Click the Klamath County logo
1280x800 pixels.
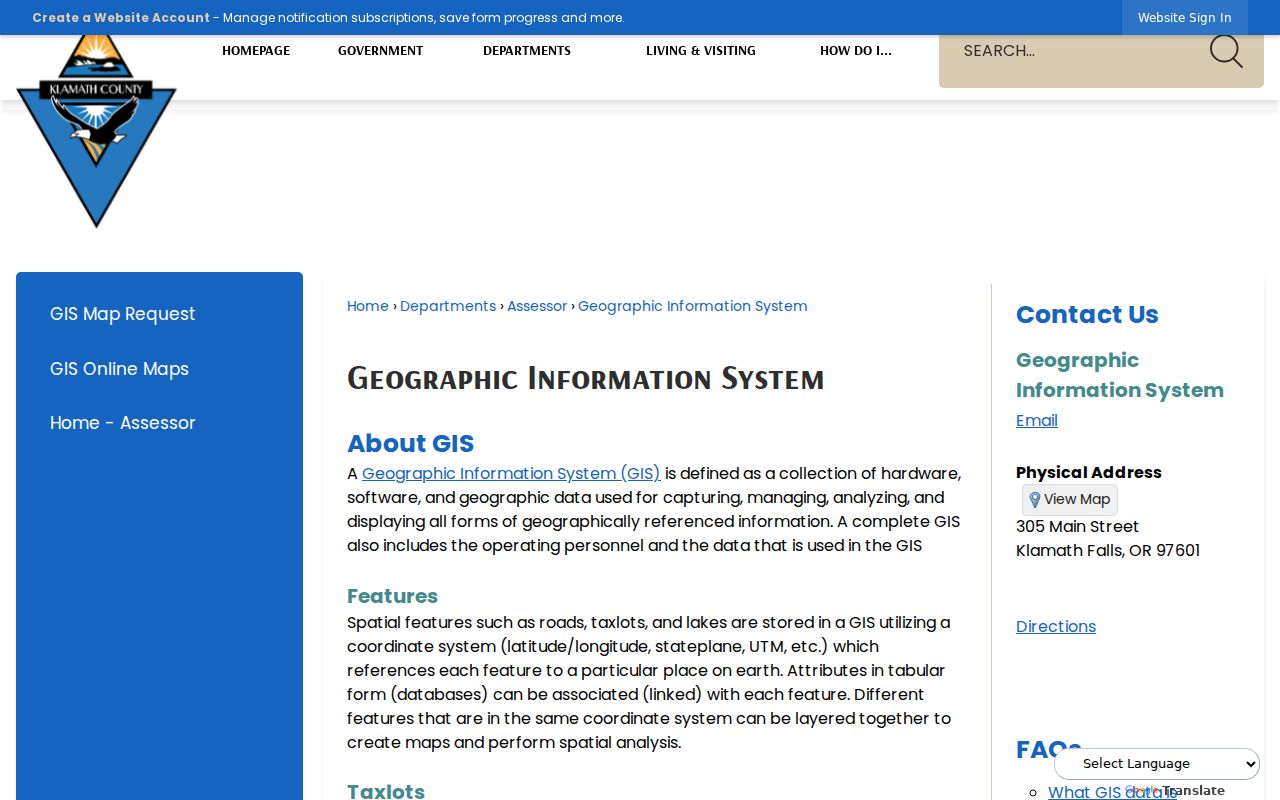tap(96, 130)
